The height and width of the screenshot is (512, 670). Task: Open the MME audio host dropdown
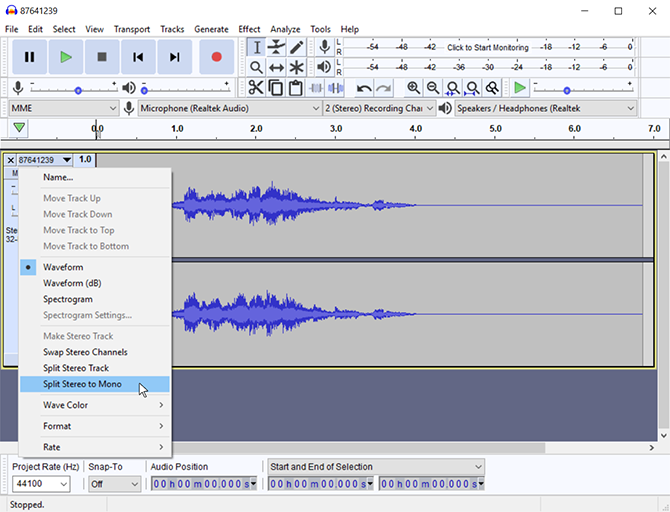63,108
